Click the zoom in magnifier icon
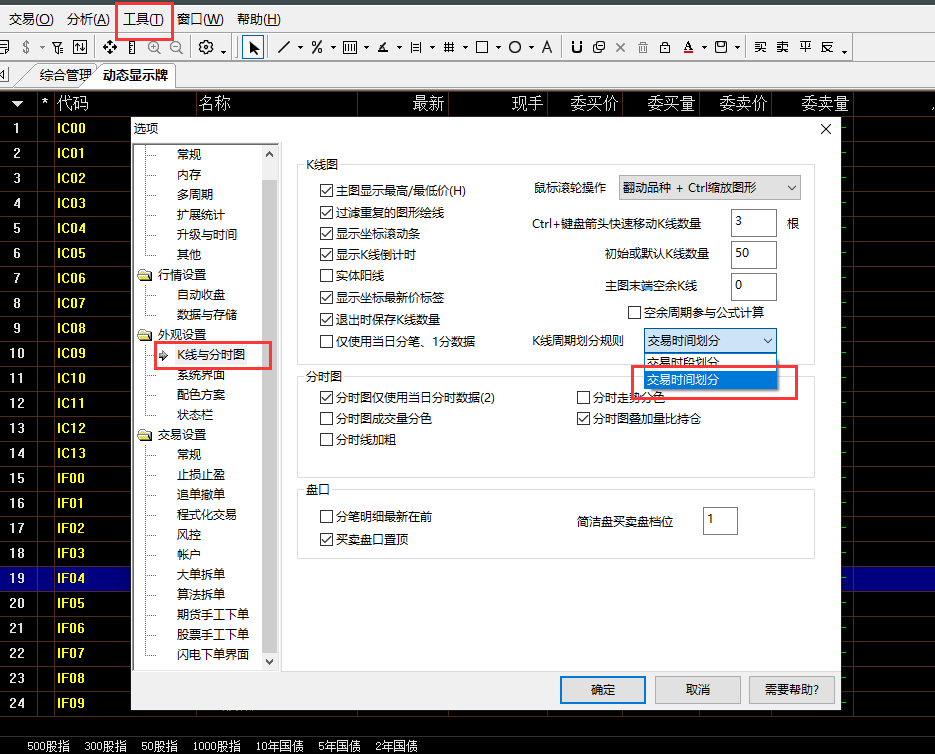Screen dimensions: 935x754 [154, 48]
